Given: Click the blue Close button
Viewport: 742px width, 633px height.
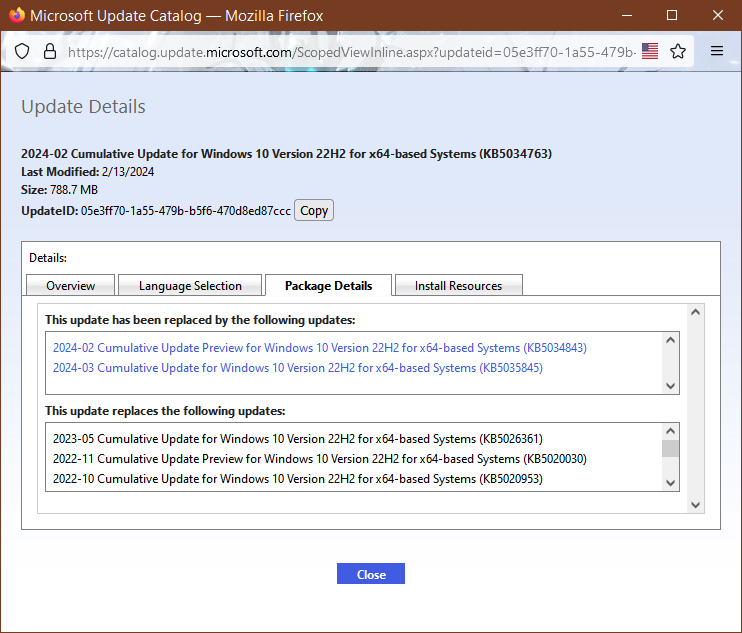Looking at the screenshot, I should (371, 574).
